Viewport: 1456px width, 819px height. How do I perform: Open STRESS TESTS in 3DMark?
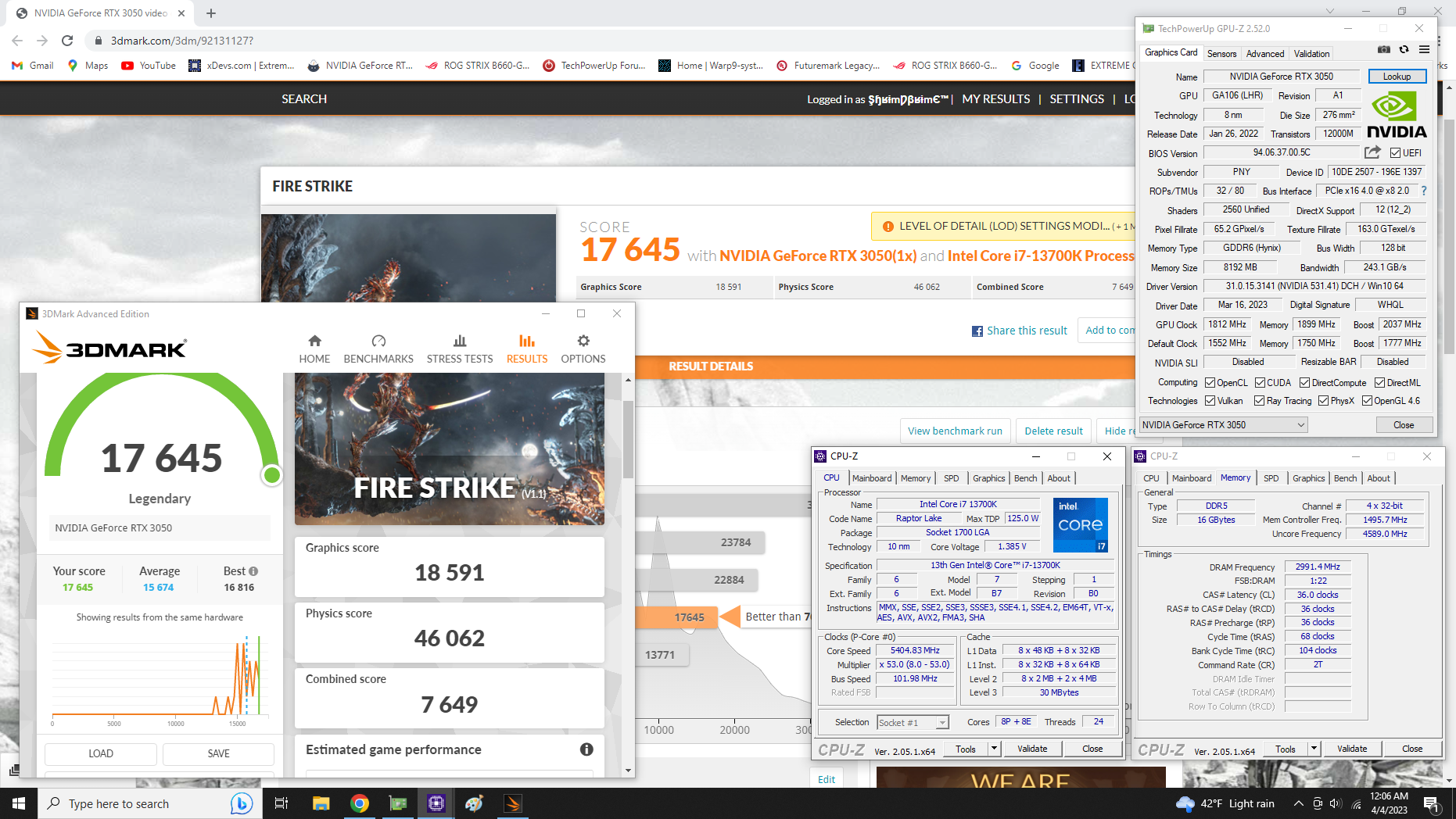460,349
